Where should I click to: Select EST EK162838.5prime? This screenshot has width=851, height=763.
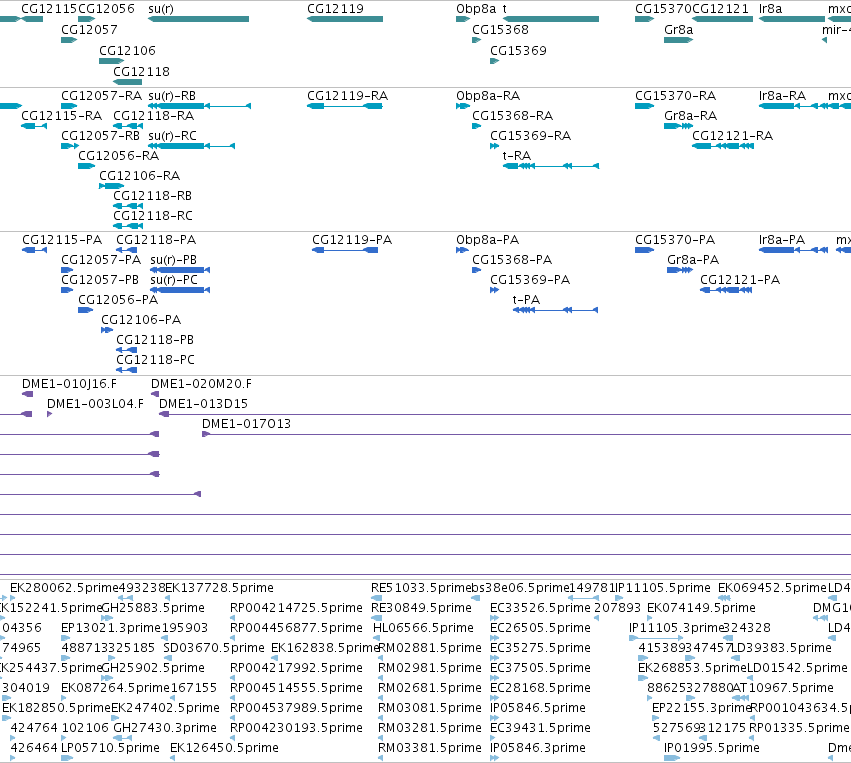tap(325, 648)
